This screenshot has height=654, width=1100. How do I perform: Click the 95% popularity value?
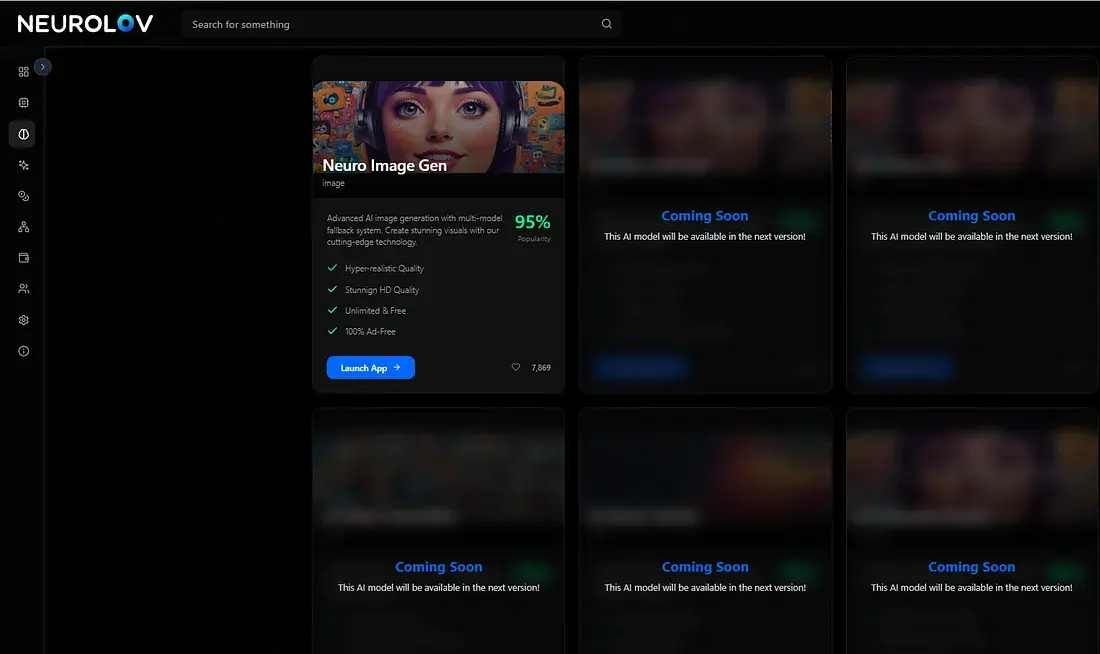532,222
